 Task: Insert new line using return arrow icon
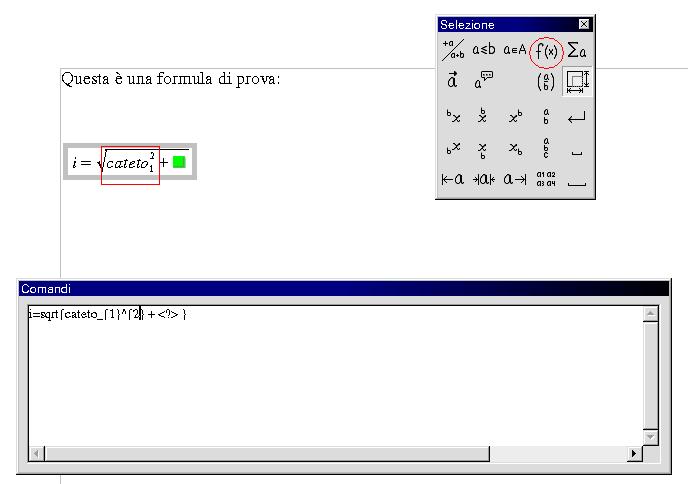click(577, 117)
